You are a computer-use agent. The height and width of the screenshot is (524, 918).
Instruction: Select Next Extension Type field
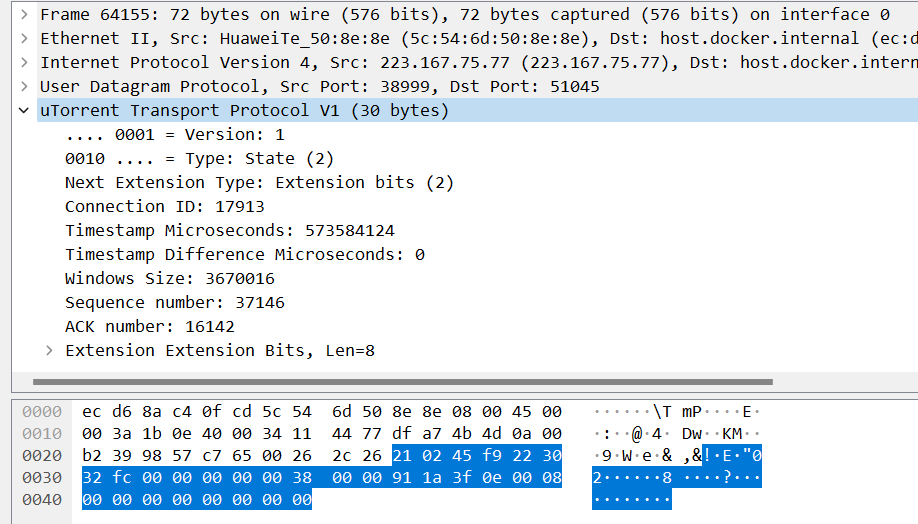click(259, 182)
